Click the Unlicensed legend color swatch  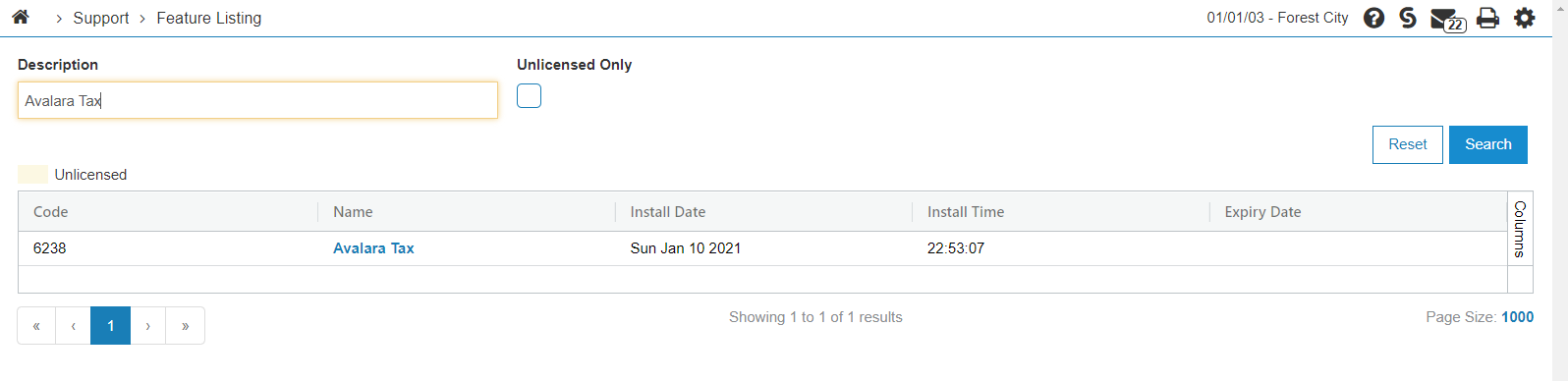click(32, 174)
